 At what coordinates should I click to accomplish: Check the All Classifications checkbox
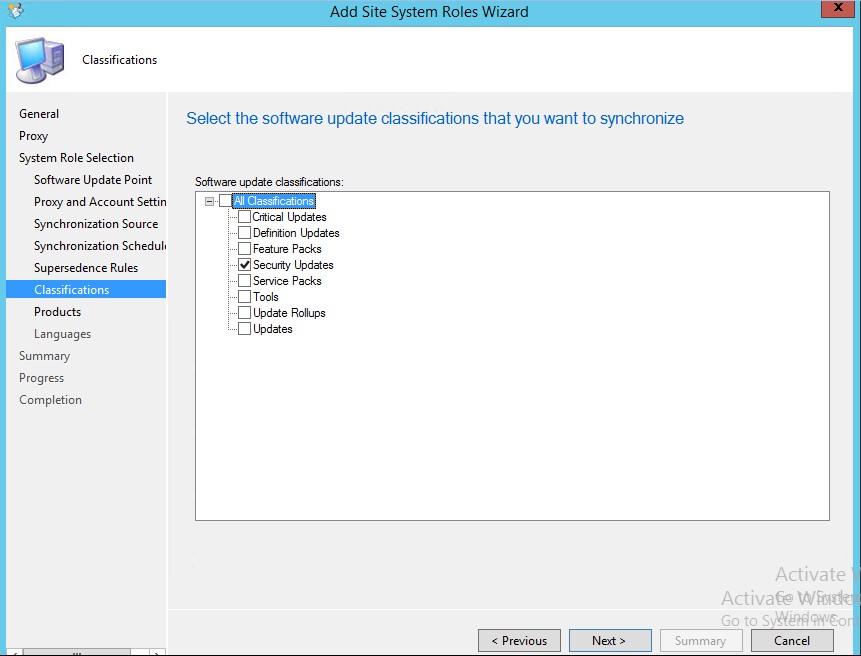point(225,201)
